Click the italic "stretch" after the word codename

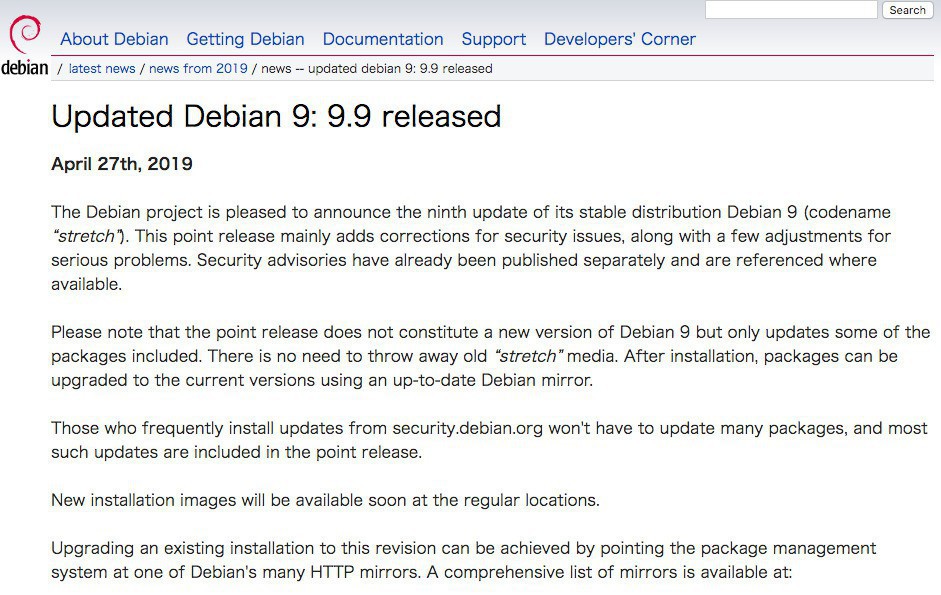(87, 236)
